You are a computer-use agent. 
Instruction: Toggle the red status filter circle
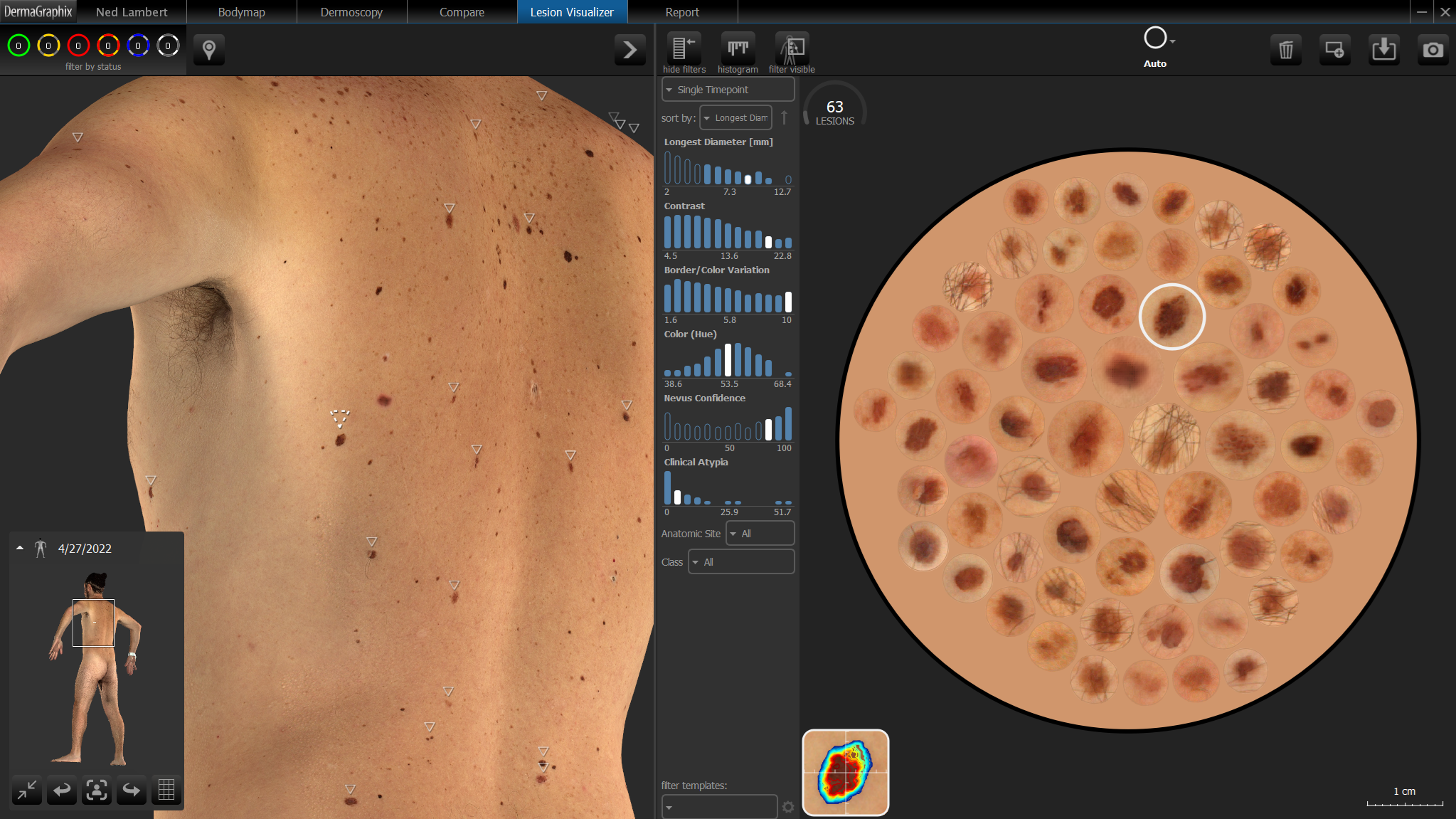(78, 46)
